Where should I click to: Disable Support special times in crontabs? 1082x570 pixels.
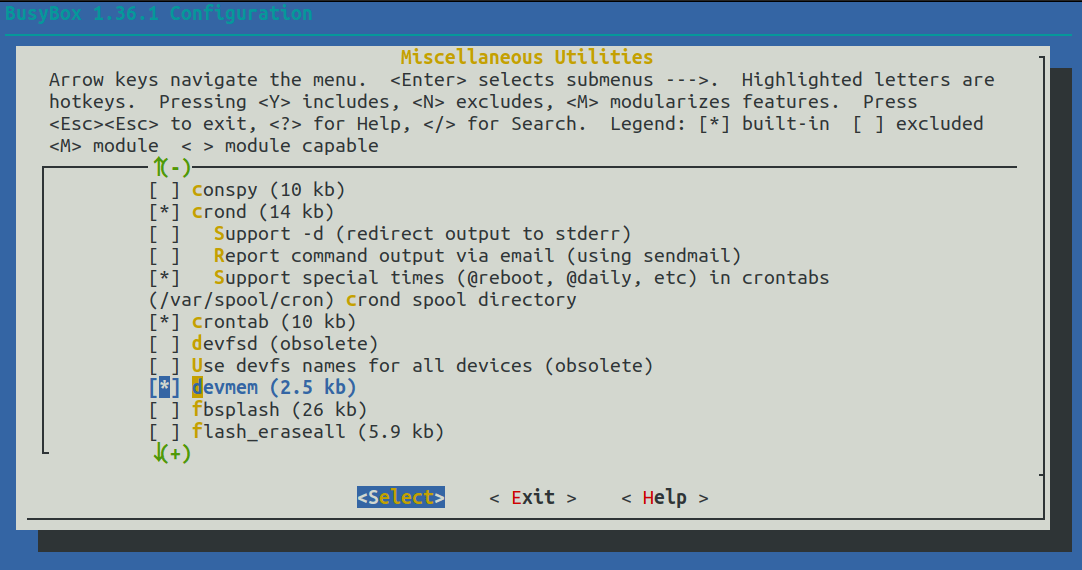(x=165, y=278)
